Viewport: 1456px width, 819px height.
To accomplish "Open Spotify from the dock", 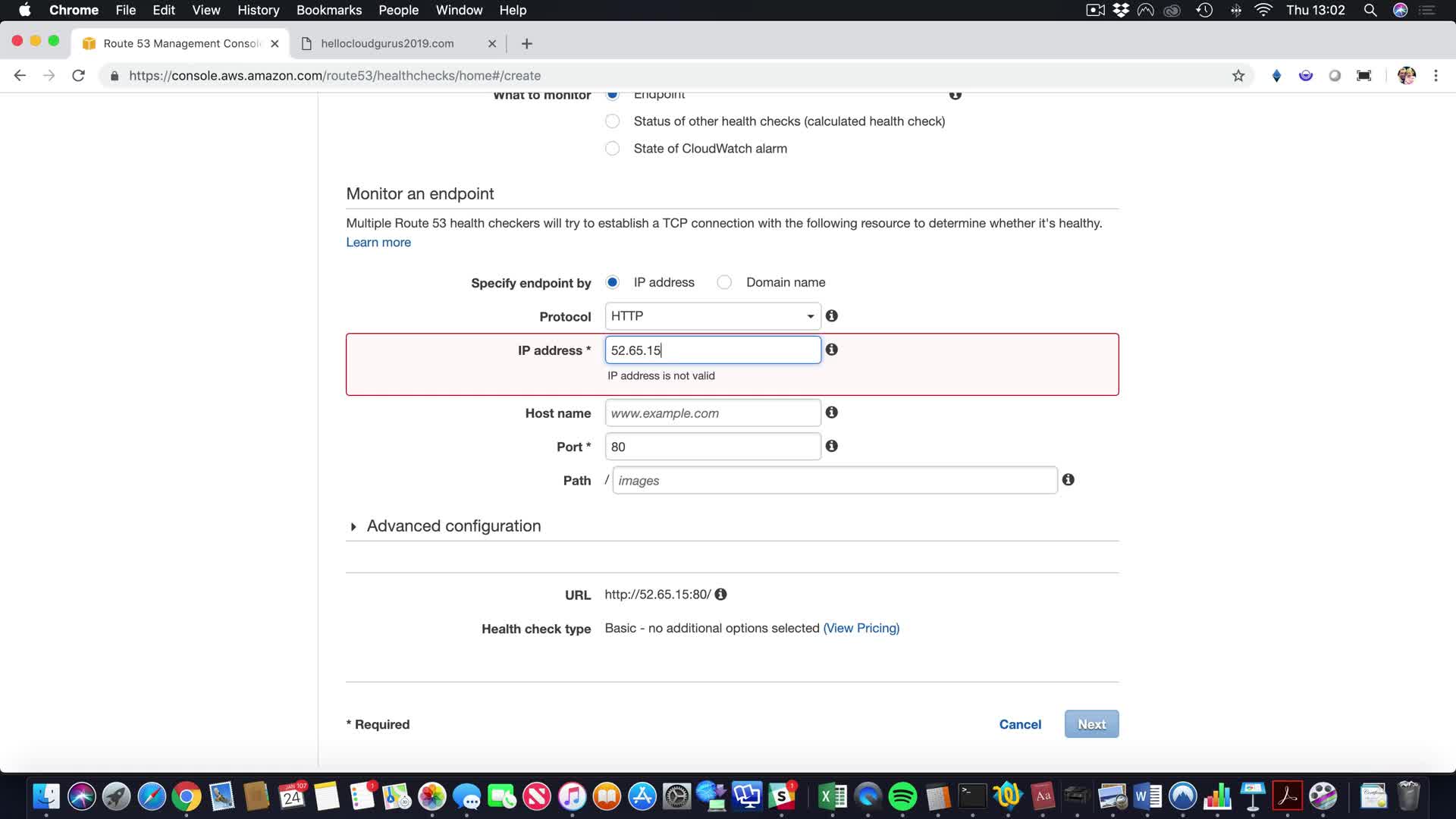I will click(x=902, y=797).
